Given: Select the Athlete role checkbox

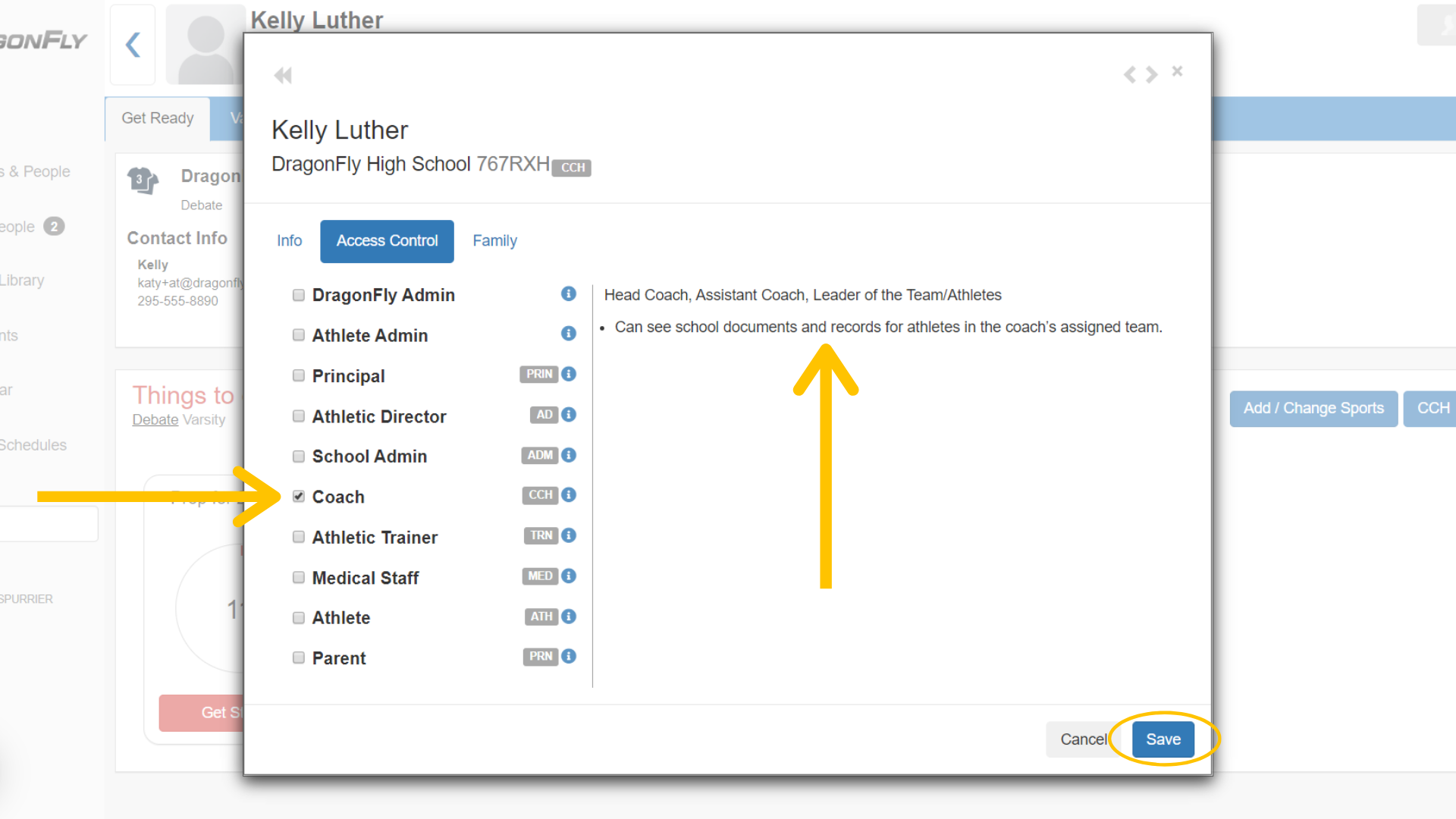Looking at the screenshot, I should click(x=299, y=618).
